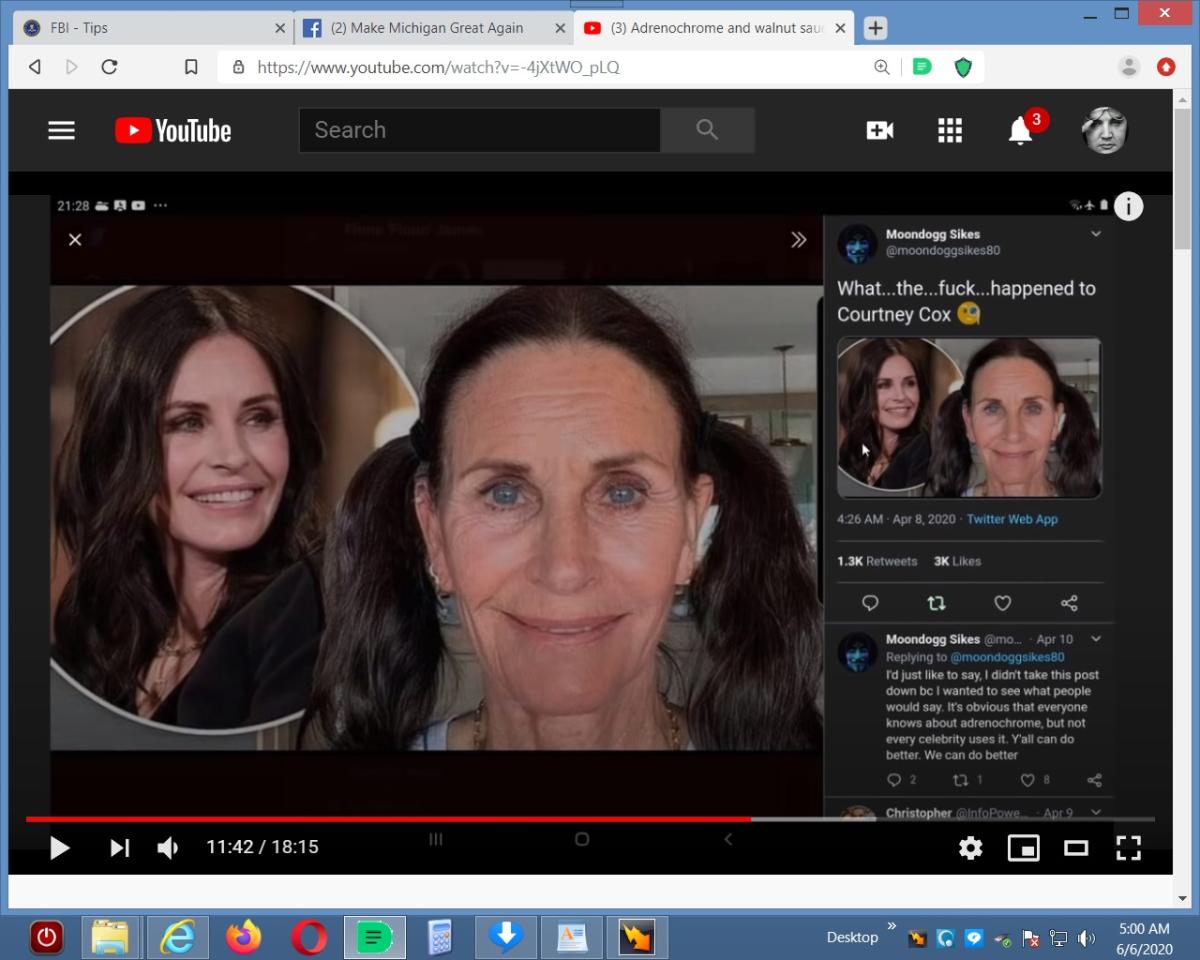Open the account avatar menu
This screenshot has width=1200, height=960.
click(1104, 131)
